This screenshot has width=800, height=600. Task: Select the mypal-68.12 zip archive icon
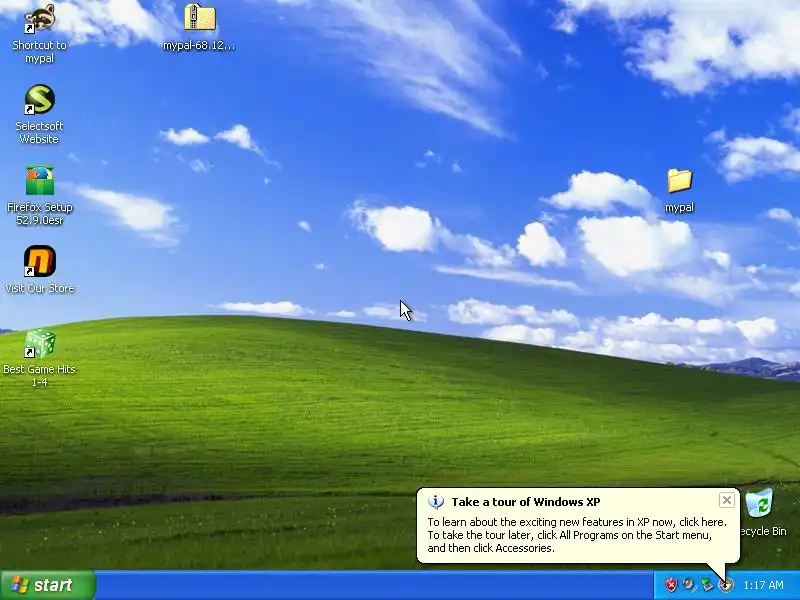pos(199,18)
